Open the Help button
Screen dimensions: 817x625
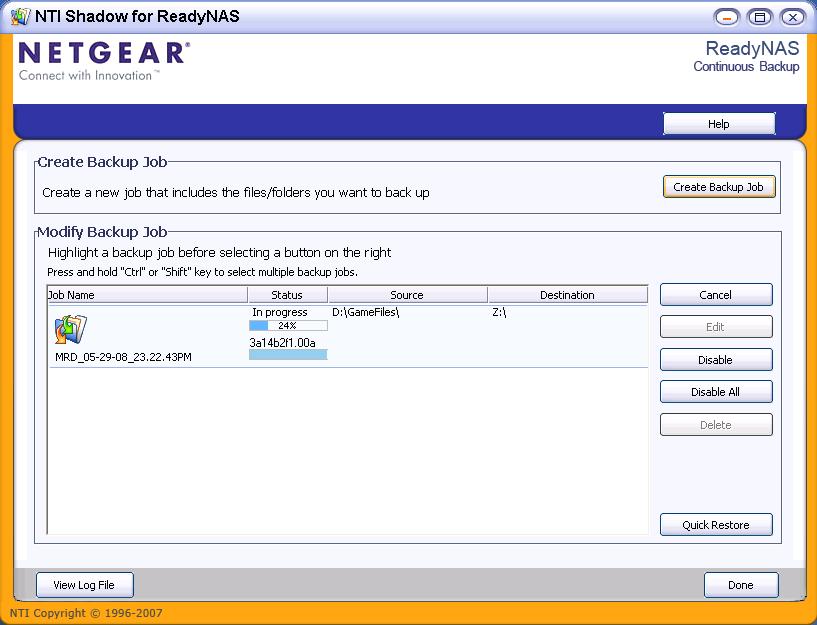(719, 124)
